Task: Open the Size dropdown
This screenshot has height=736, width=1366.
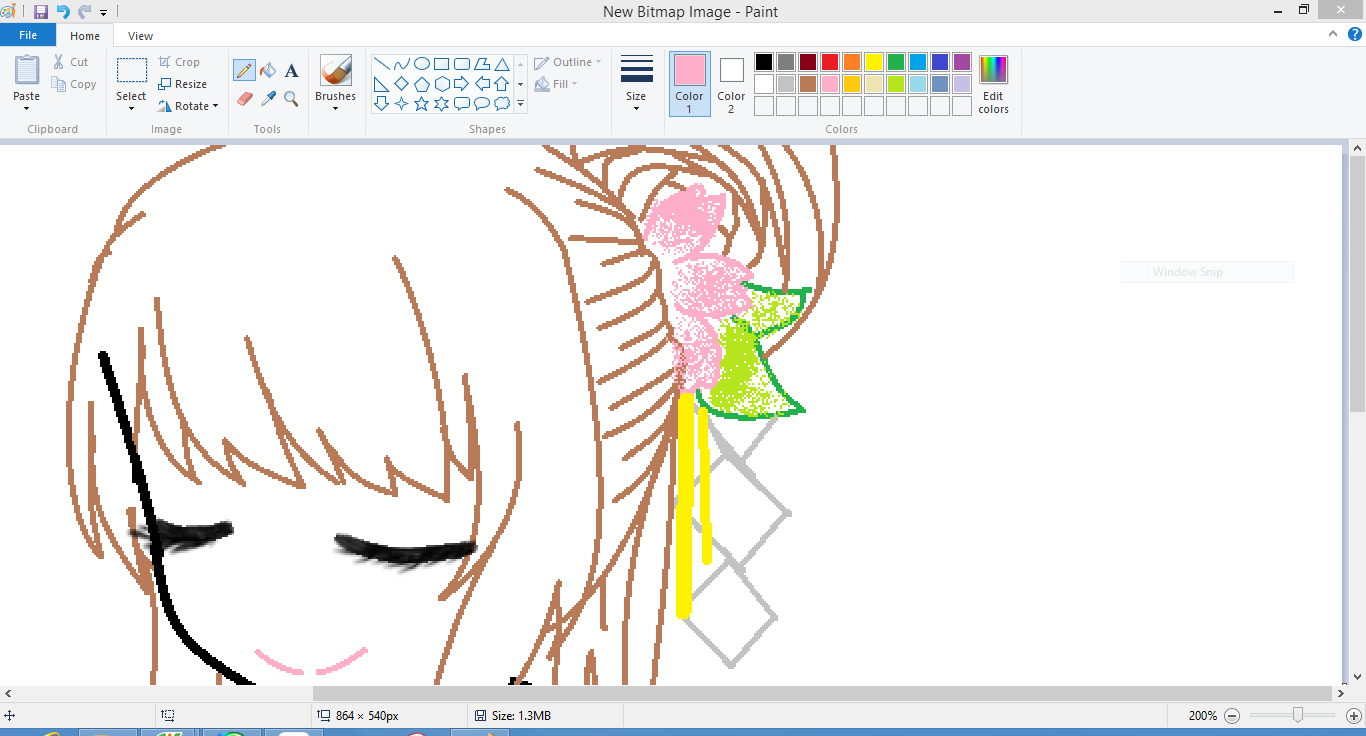Action: pos(636,108)
